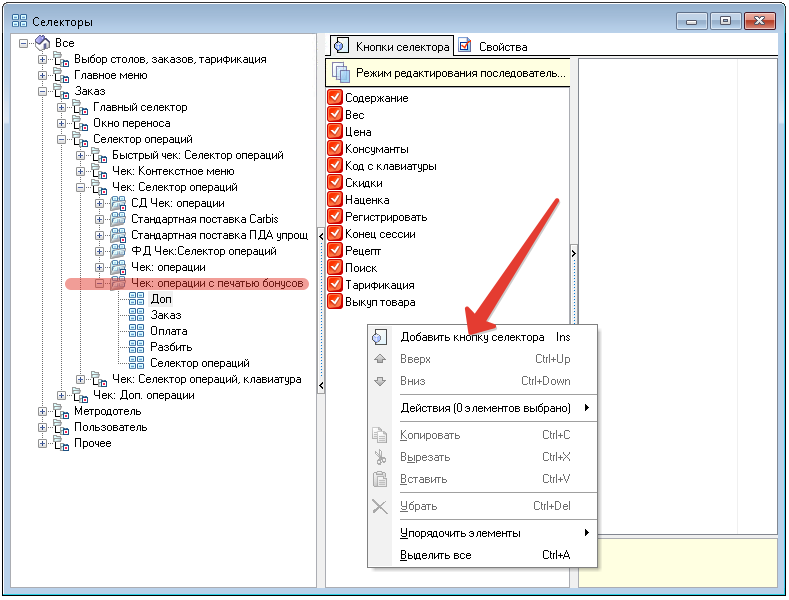Screen dimensions: 789x600
Task: Click the folder icon of Главный селектор
Action: pos(81,107)
